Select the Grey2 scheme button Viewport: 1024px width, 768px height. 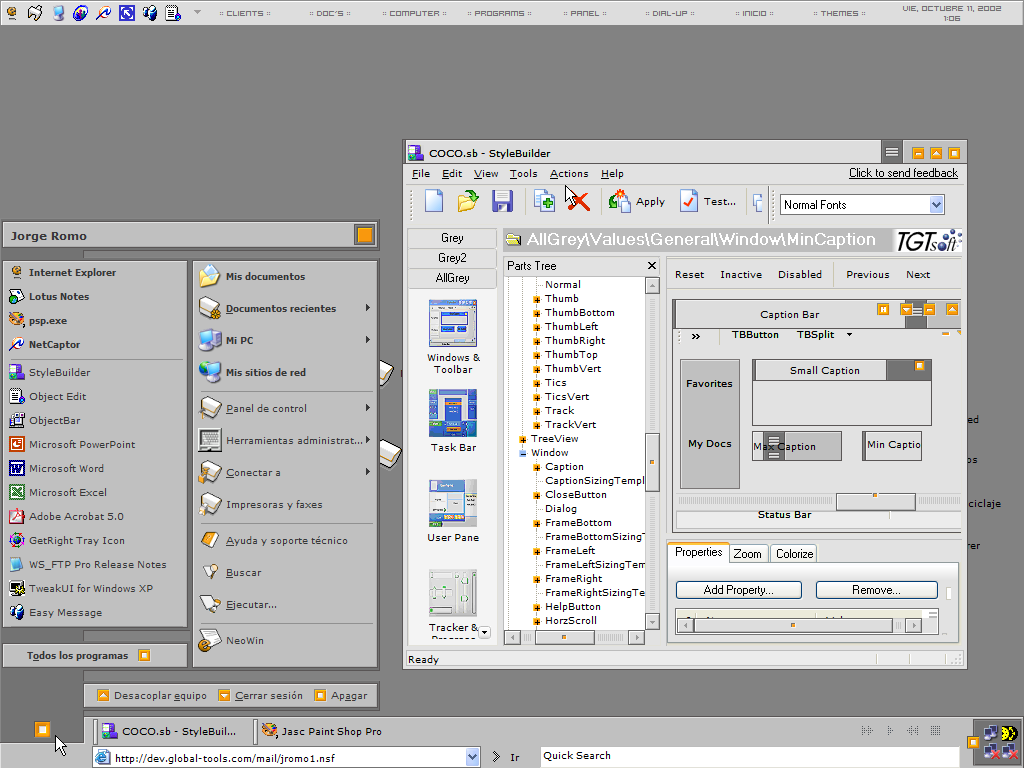click(452, 258)
